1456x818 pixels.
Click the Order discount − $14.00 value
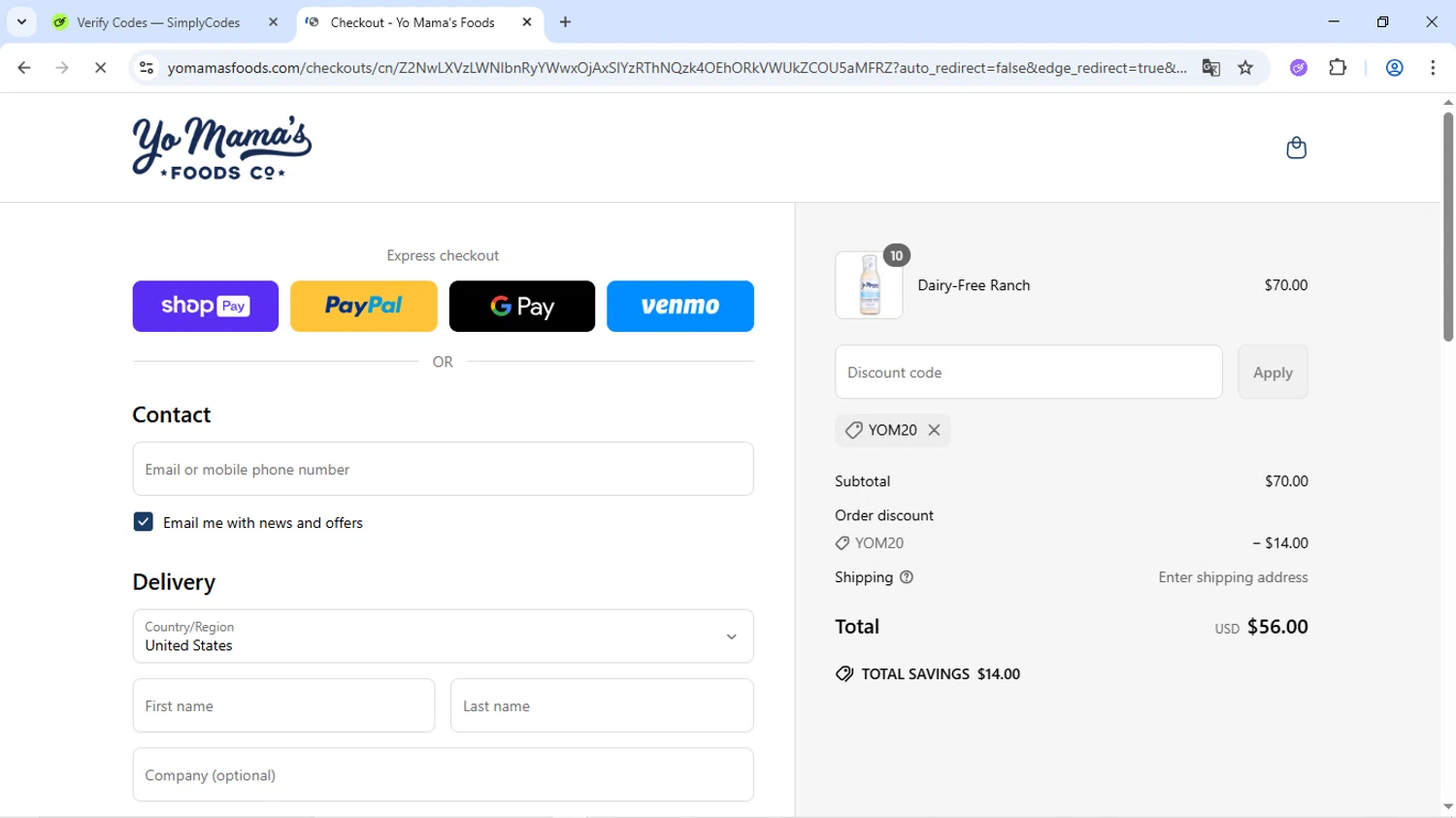point(1280,543)
